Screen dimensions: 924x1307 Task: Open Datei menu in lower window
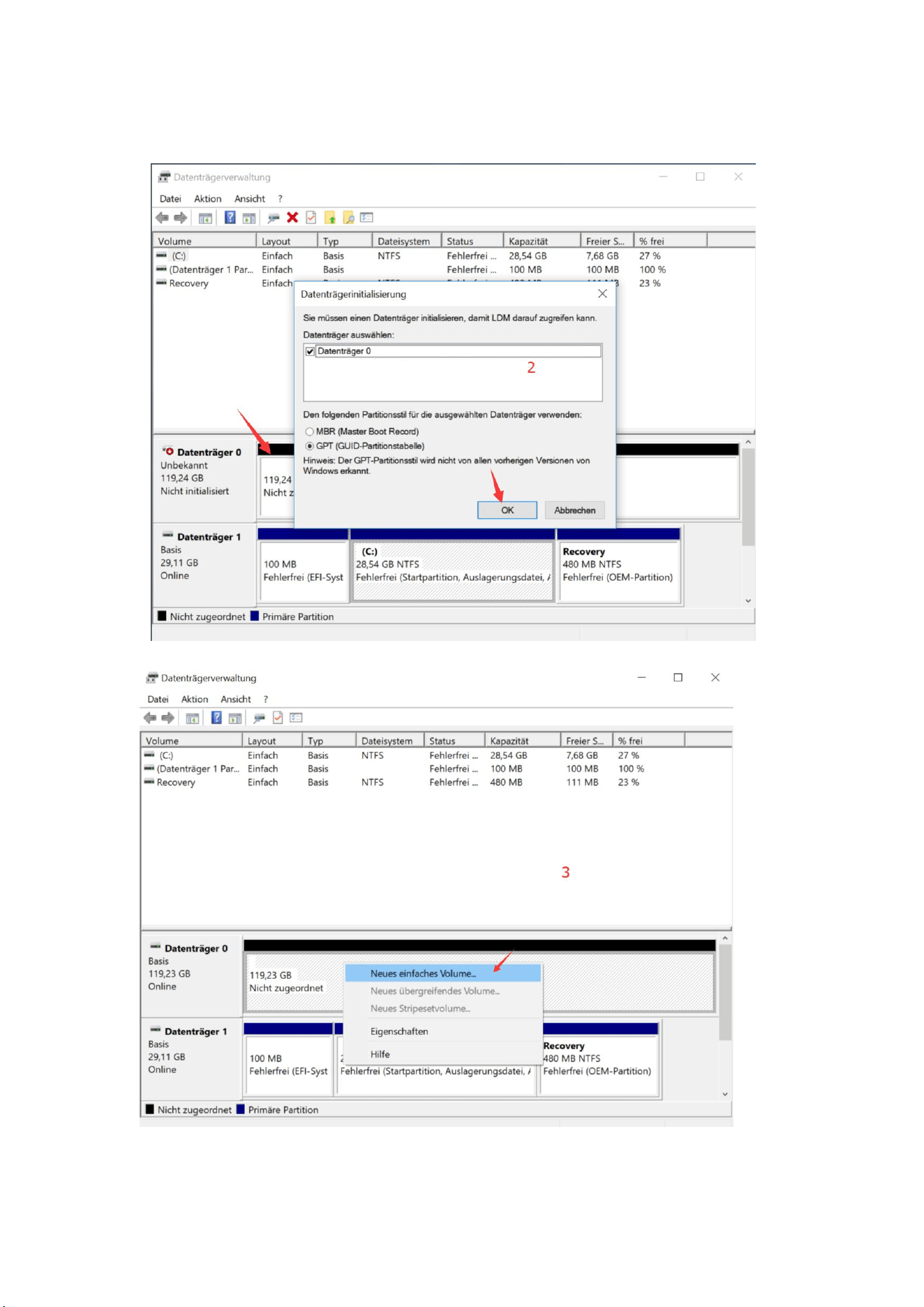(x=158, y=699)
